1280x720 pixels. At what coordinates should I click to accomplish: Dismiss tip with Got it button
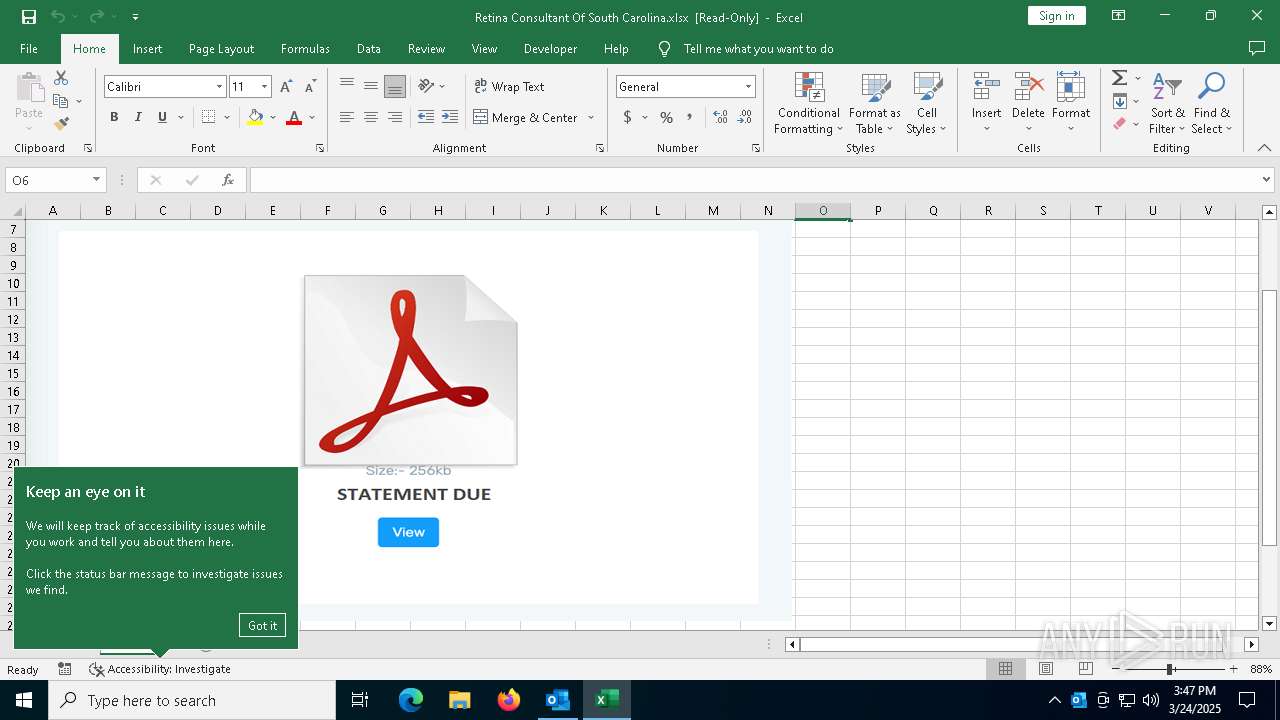tap(262, 625)
